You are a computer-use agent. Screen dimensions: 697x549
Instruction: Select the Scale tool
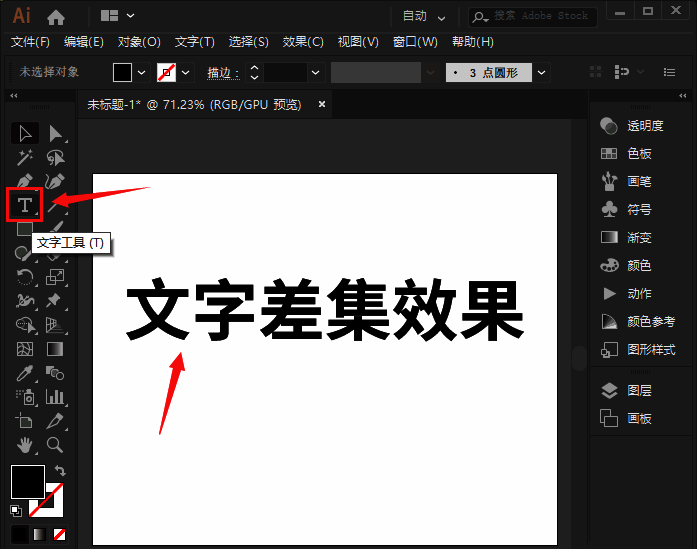click(x=55, y=277)
